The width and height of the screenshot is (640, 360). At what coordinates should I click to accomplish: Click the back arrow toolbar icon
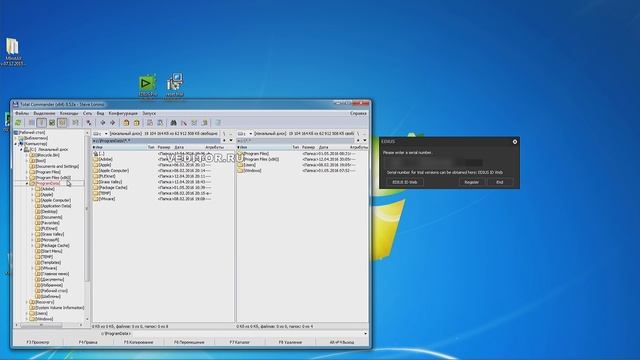[x=103, y=122]
